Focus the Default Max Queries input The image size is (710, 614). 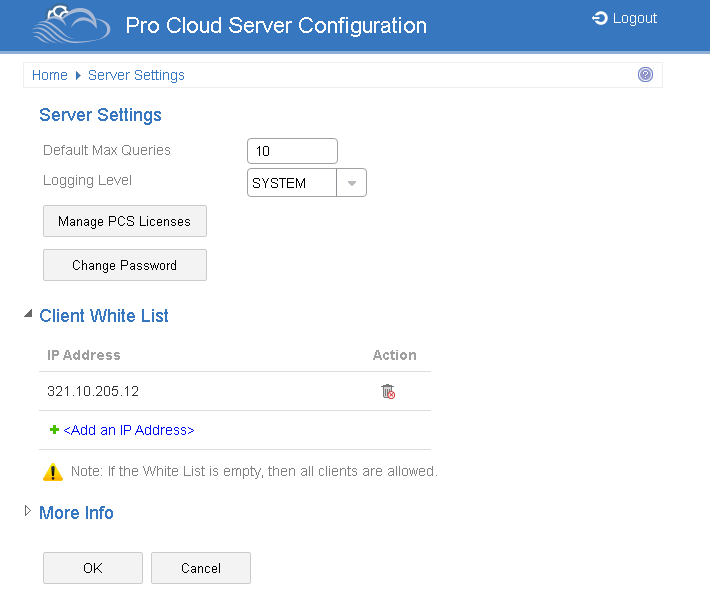coord(293,151)
